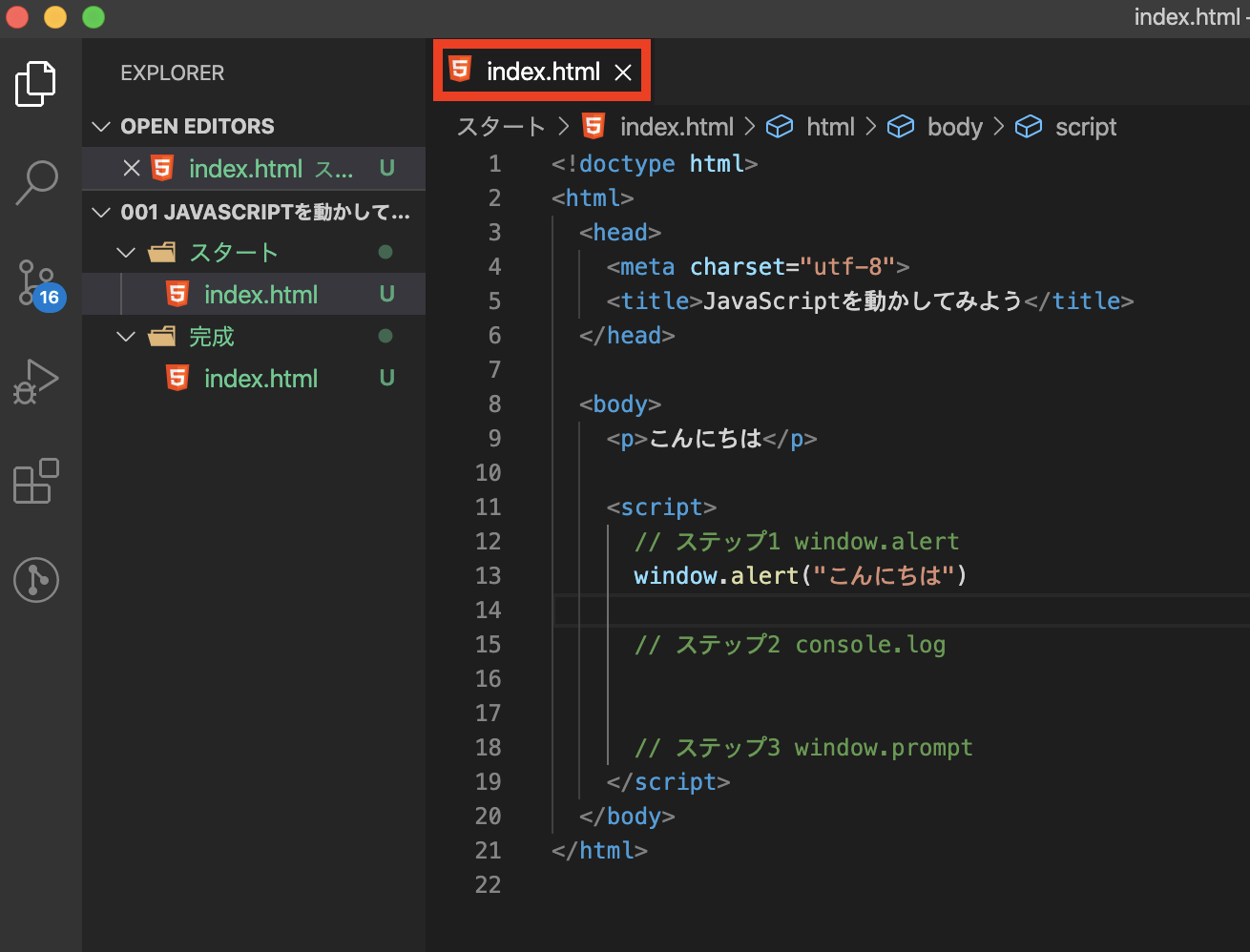Click the macOS yellow minimize window button

point(55,17)
